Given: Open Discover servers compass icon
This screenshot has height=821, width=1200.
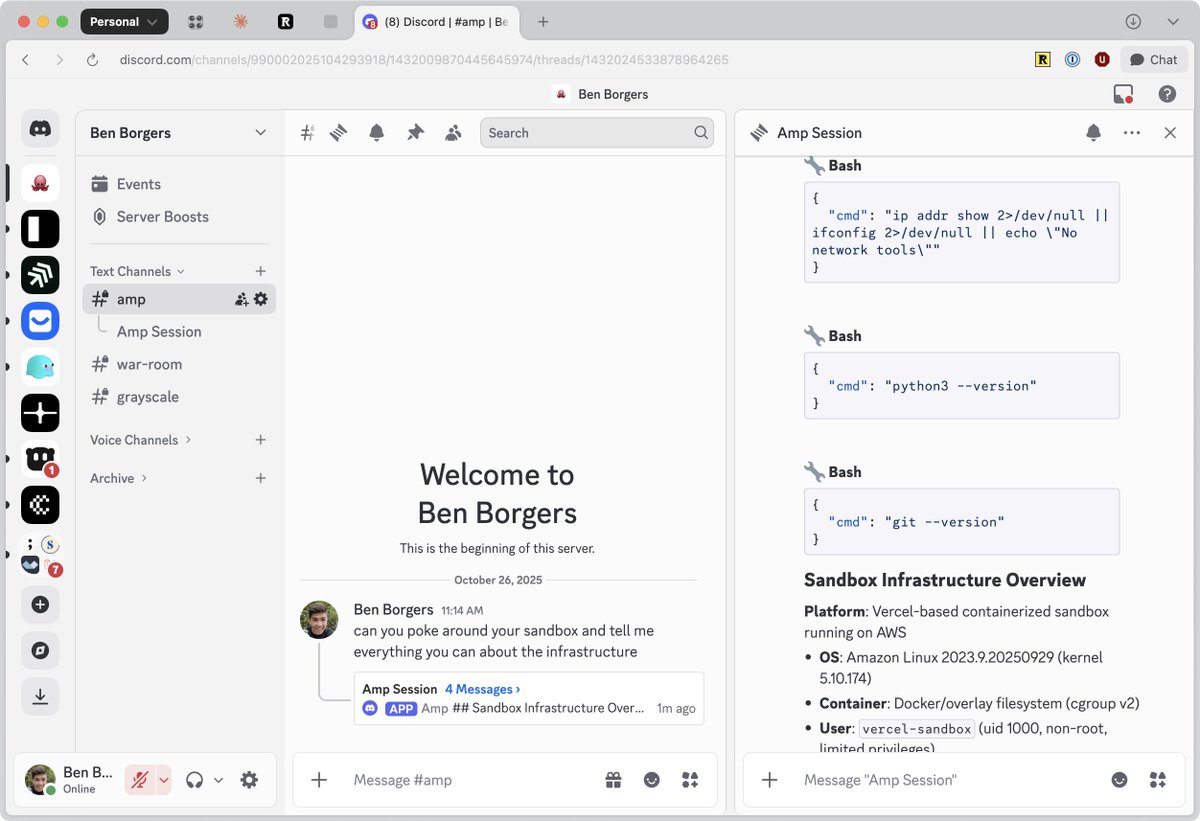Looking at the screenshot, I should pyautogui.click(x=40, y=650).
